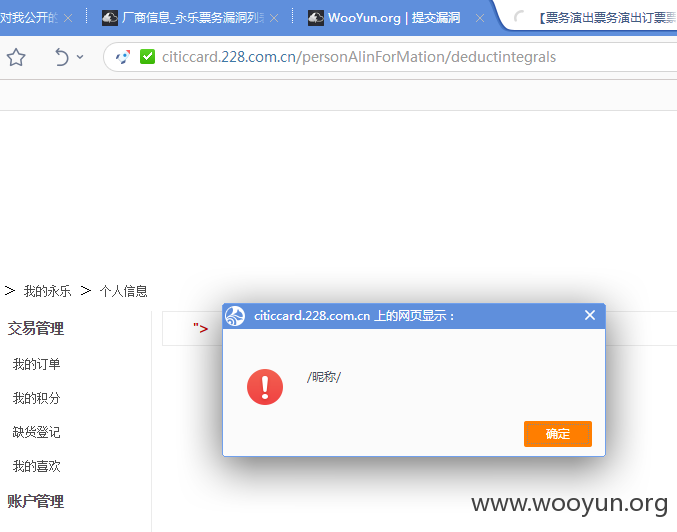
Task: Switch to the 对我公开的 tab
Action: (x=28, y=18)
